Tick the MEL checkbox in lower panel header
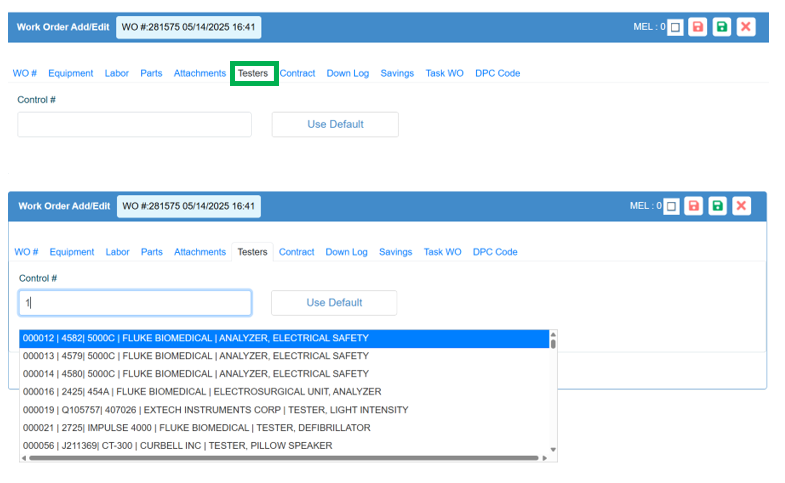Viewport: 785px width, 483px height. 671,206
